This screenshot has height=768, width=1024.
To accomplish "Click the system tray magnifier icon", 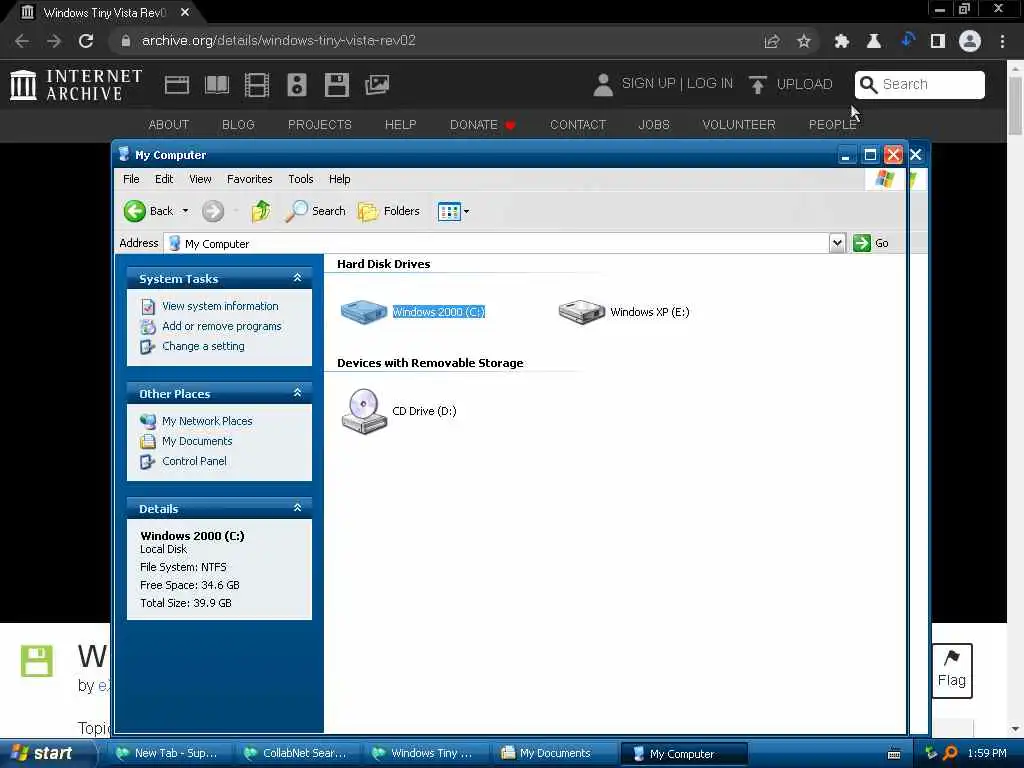I will tap(950, 753).
